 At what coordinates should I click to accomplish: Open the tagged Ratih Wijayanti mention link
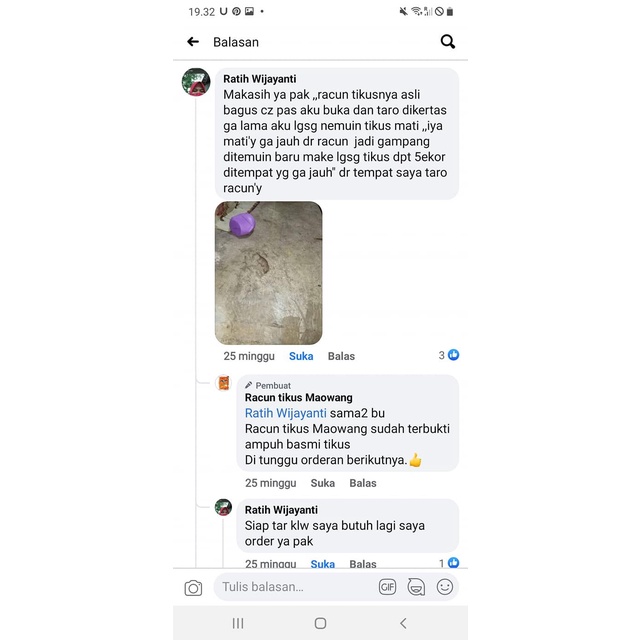click(x=286, y=413)
